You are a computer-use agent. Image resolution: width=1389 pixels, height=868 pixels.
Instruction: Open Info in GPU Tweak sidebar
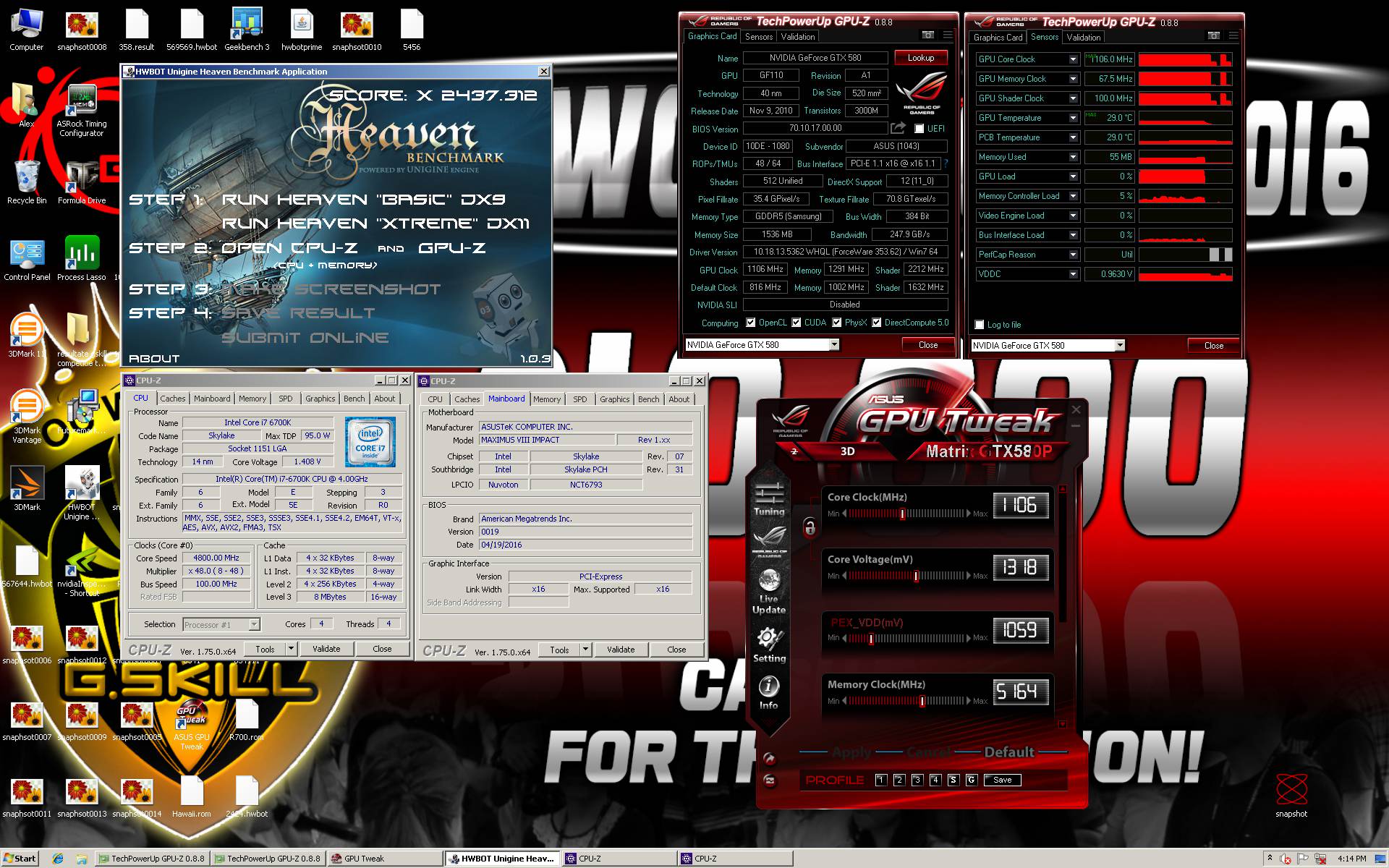(769, 693)
